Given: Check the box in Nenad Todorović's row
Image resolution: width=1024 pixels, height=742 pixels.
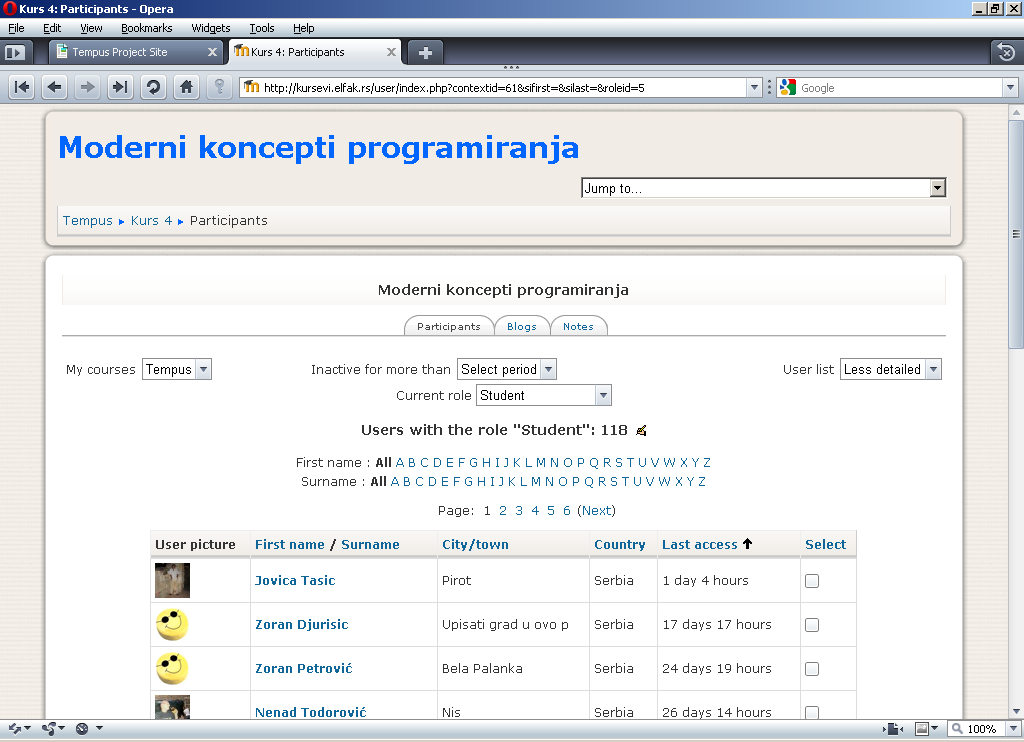Looking at the screenshot, I should [812, 712].
